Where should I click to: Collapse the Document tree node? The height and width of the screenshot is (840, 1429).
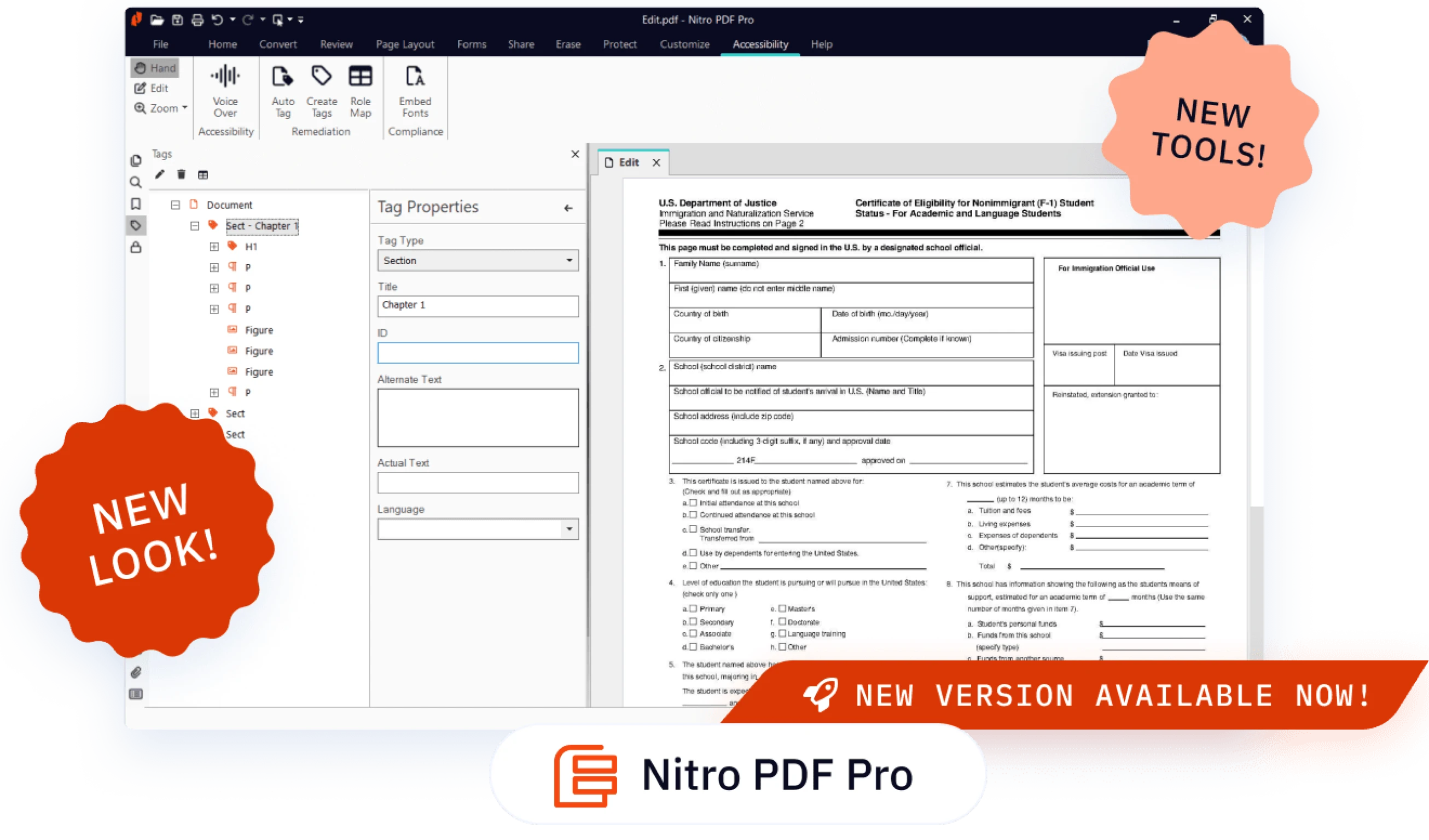[x=175, y=205]
